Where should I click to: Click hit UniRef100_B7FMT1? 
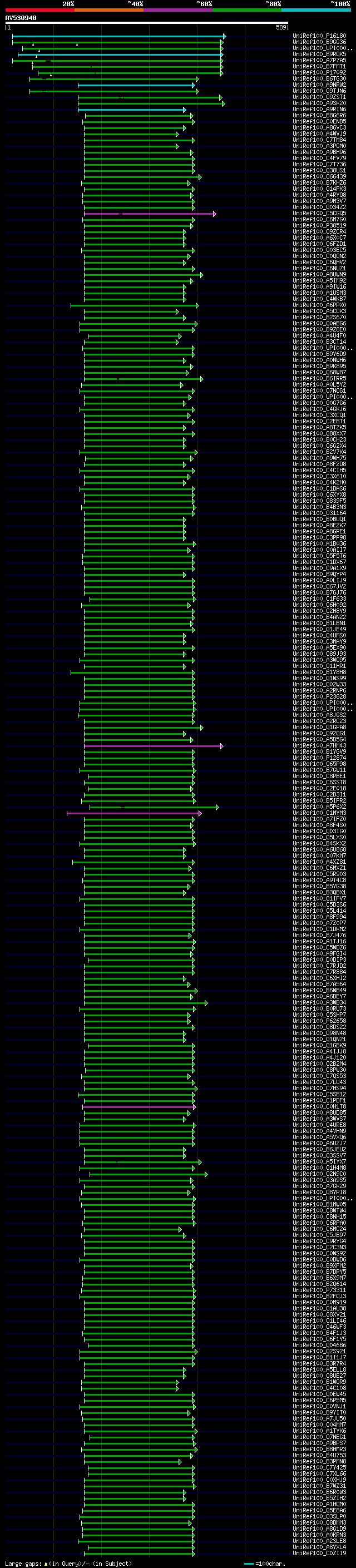click(x=319, y=66)
